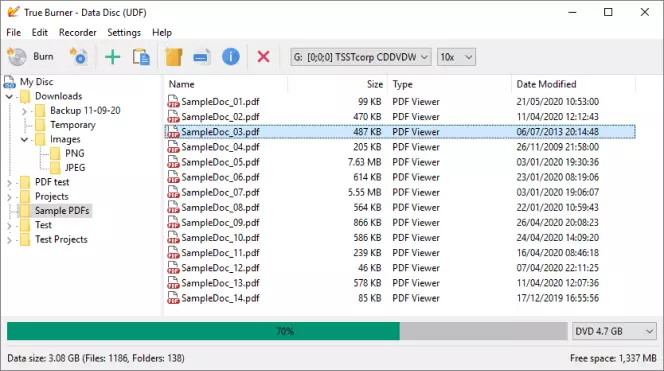Click the SampleDoc_08.pdf file icon
This screenshot has height=371, width=664.
pos(173,207)
